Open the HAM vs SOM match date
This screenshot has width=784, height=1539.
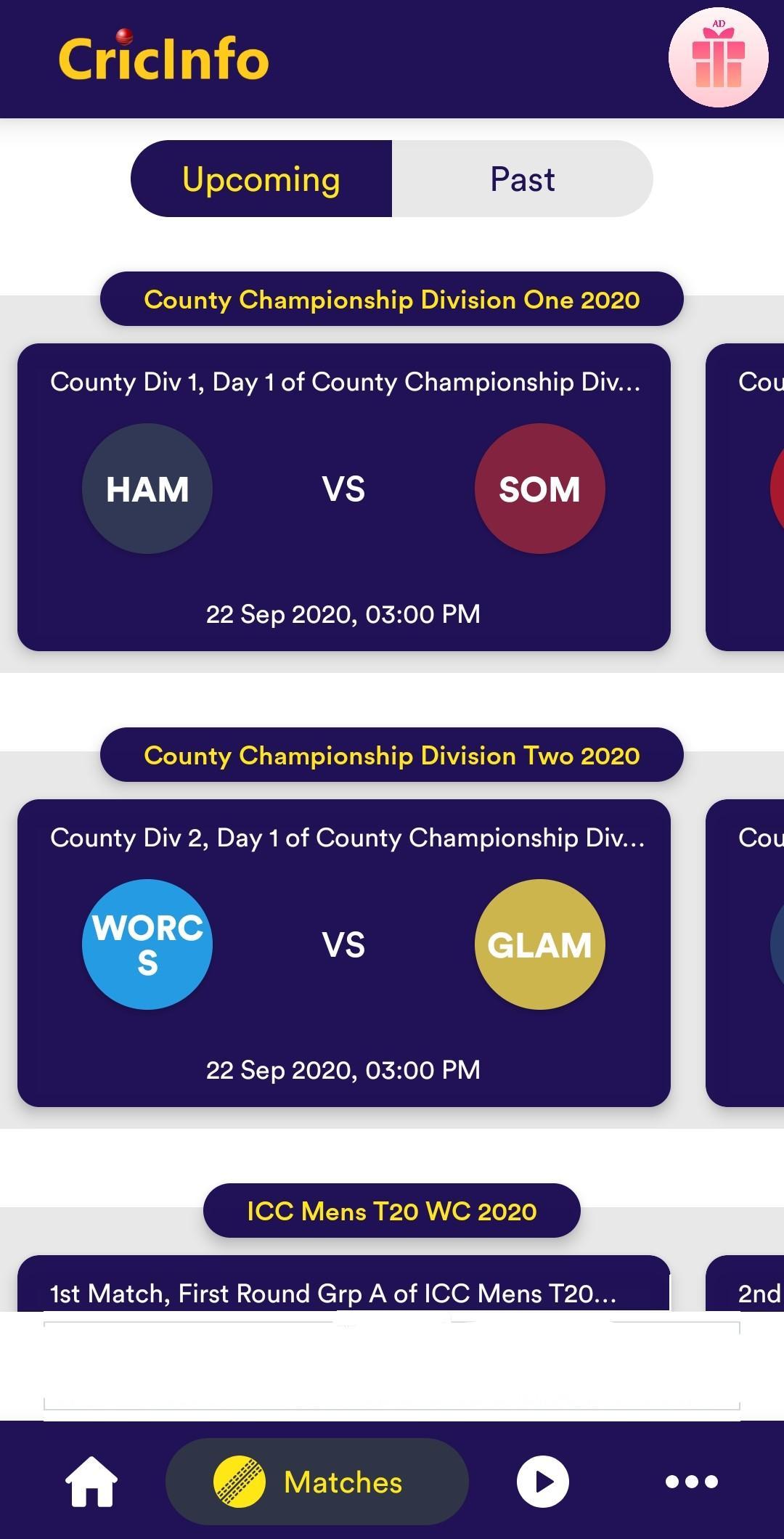coord(343,614)
